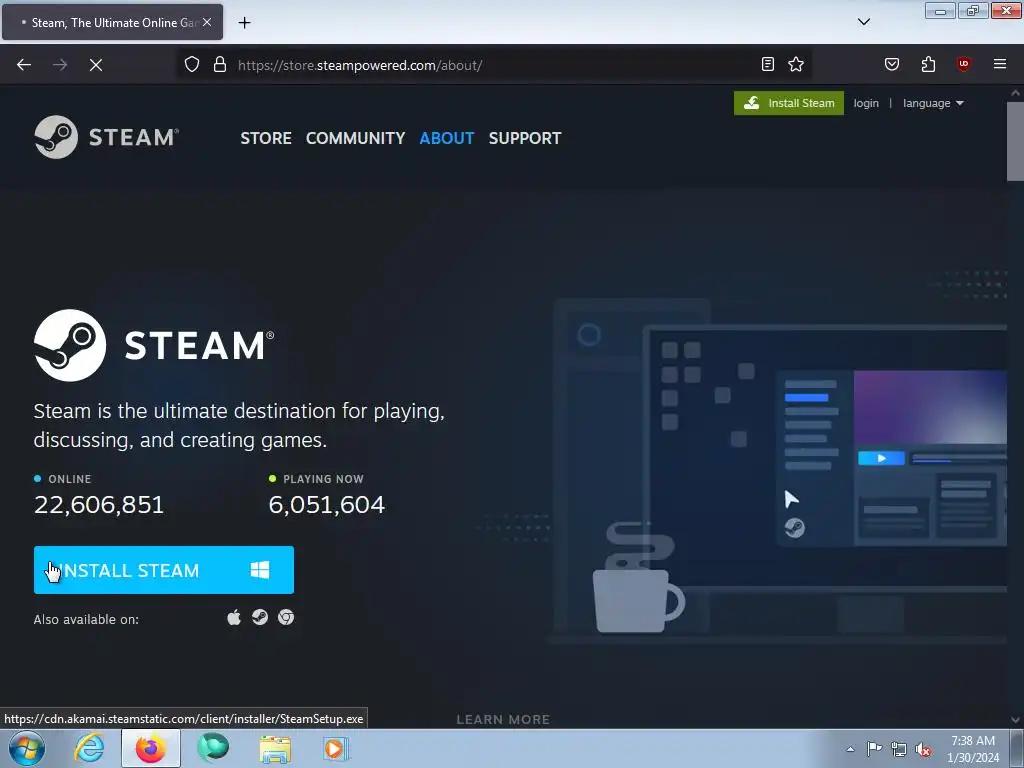Click the scrollbar down arrow

pos(1015,720)
